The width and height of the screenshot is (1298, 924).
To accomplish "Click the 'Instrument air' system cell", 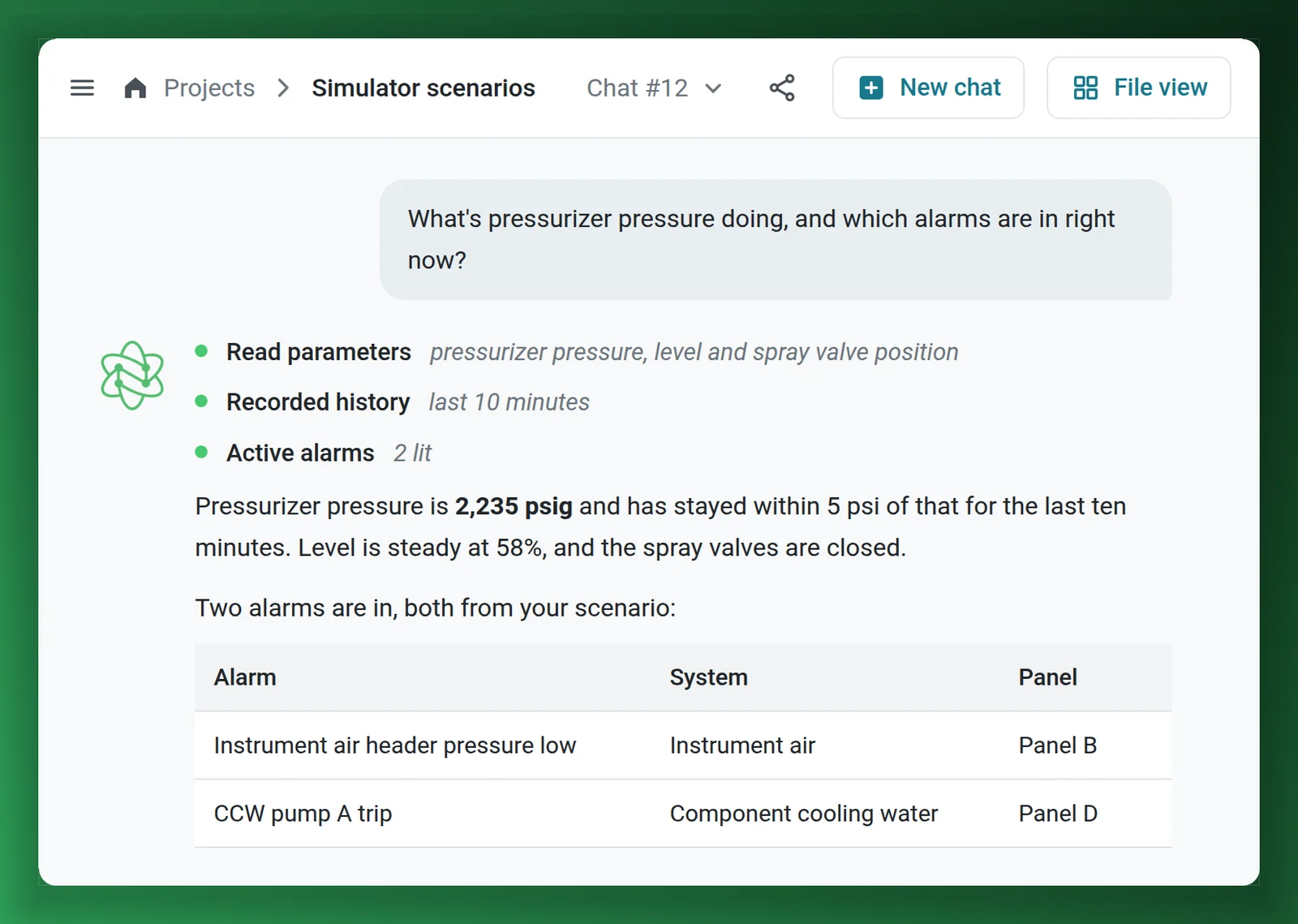I will pos(742,746).
